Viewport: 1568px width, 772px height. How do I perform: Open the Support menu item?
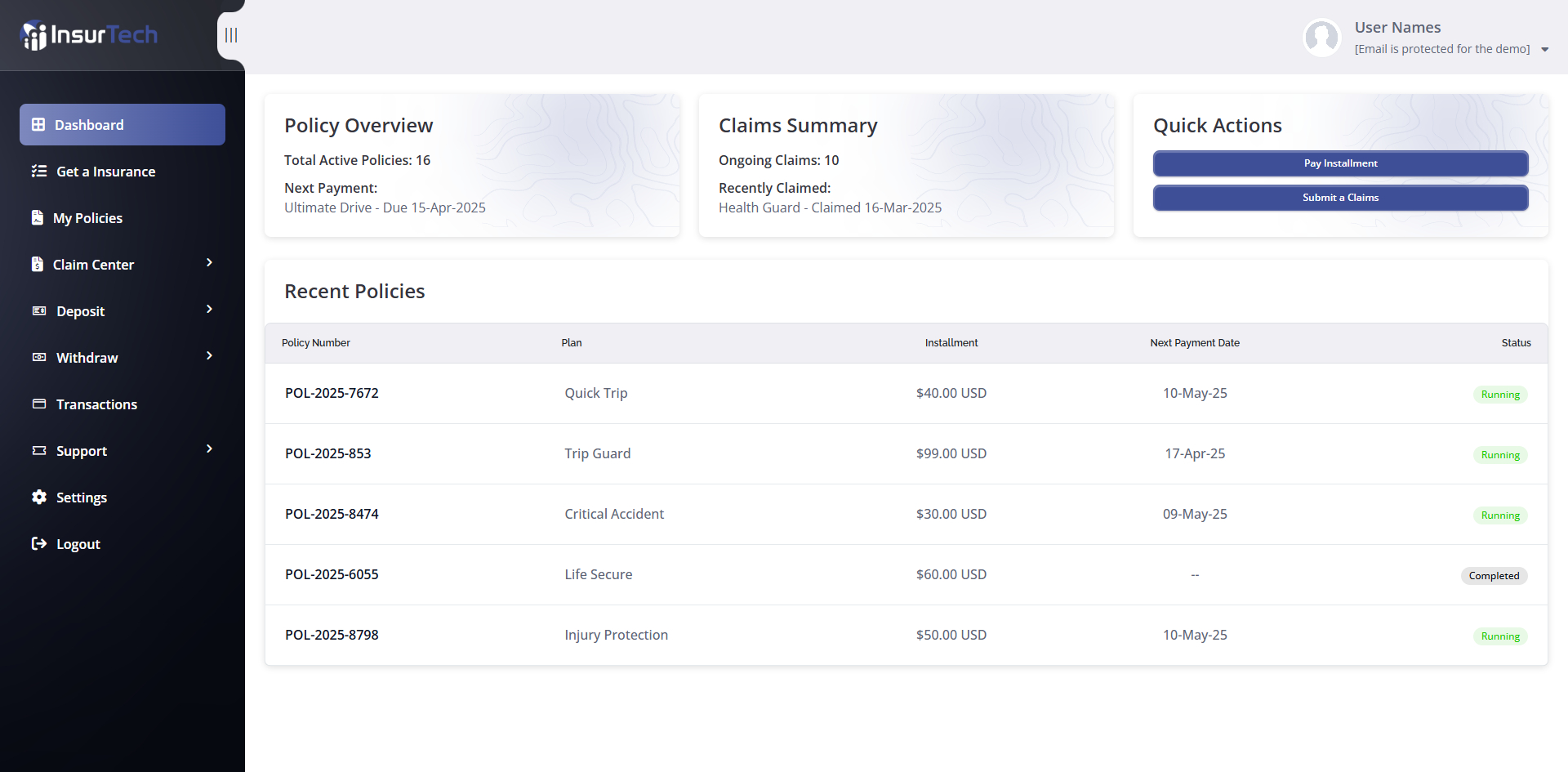click(x=82, y=451)
